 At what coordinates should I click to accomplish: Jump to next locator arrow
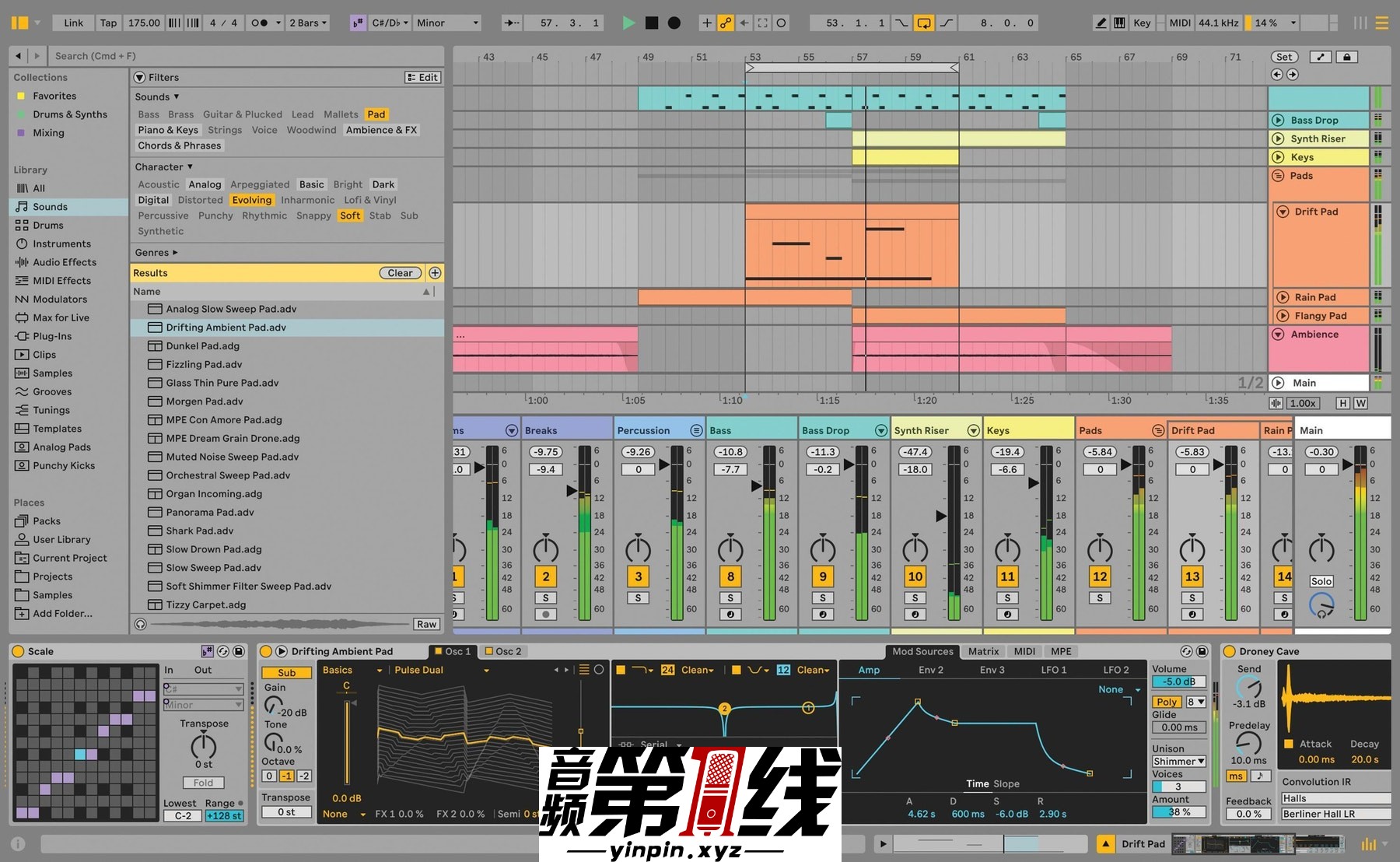pyautogui.click(x=1293, y=75)
